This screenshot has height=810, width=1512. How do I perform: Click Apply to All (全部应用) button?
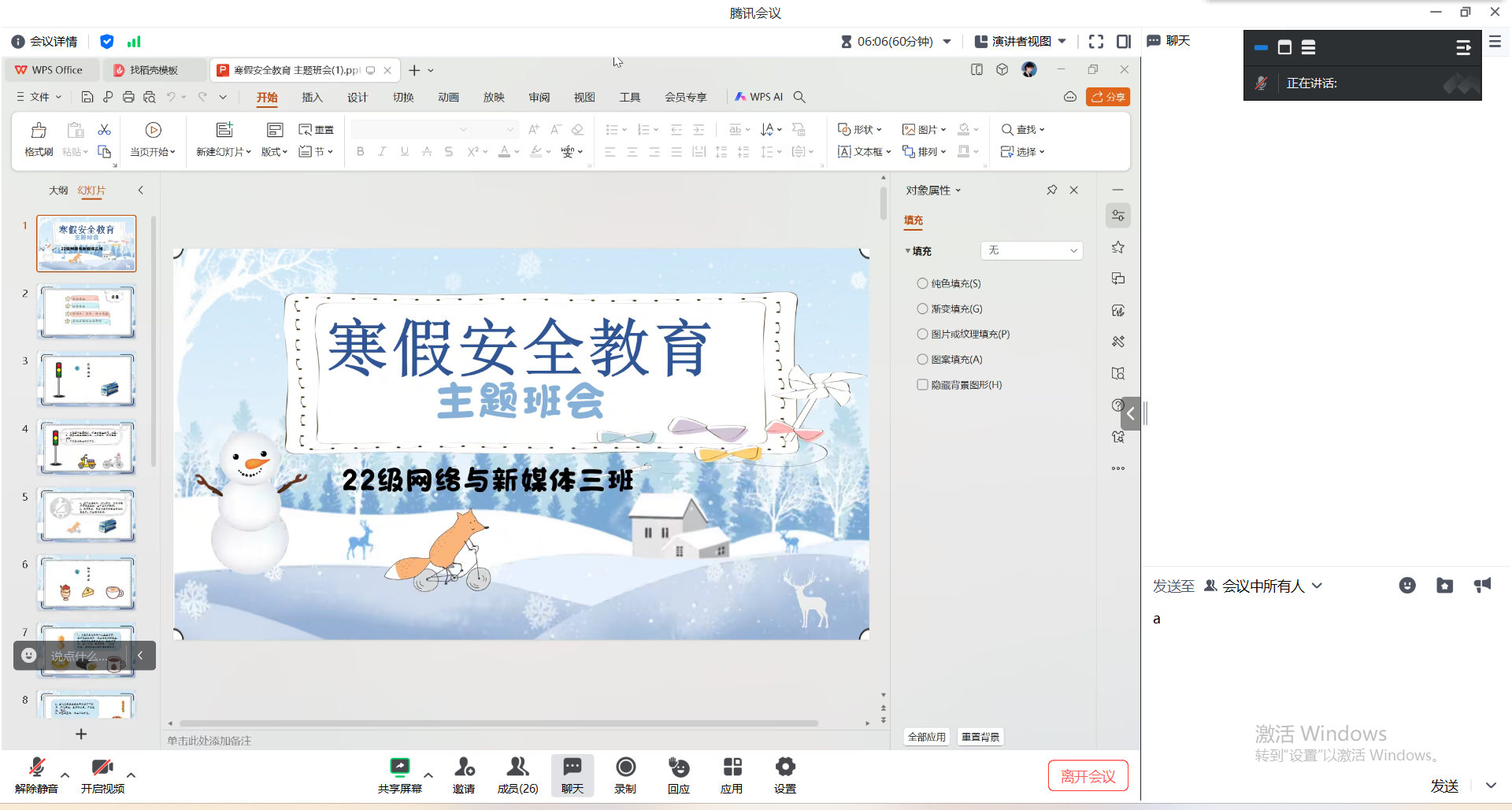(x=927, y=737)
